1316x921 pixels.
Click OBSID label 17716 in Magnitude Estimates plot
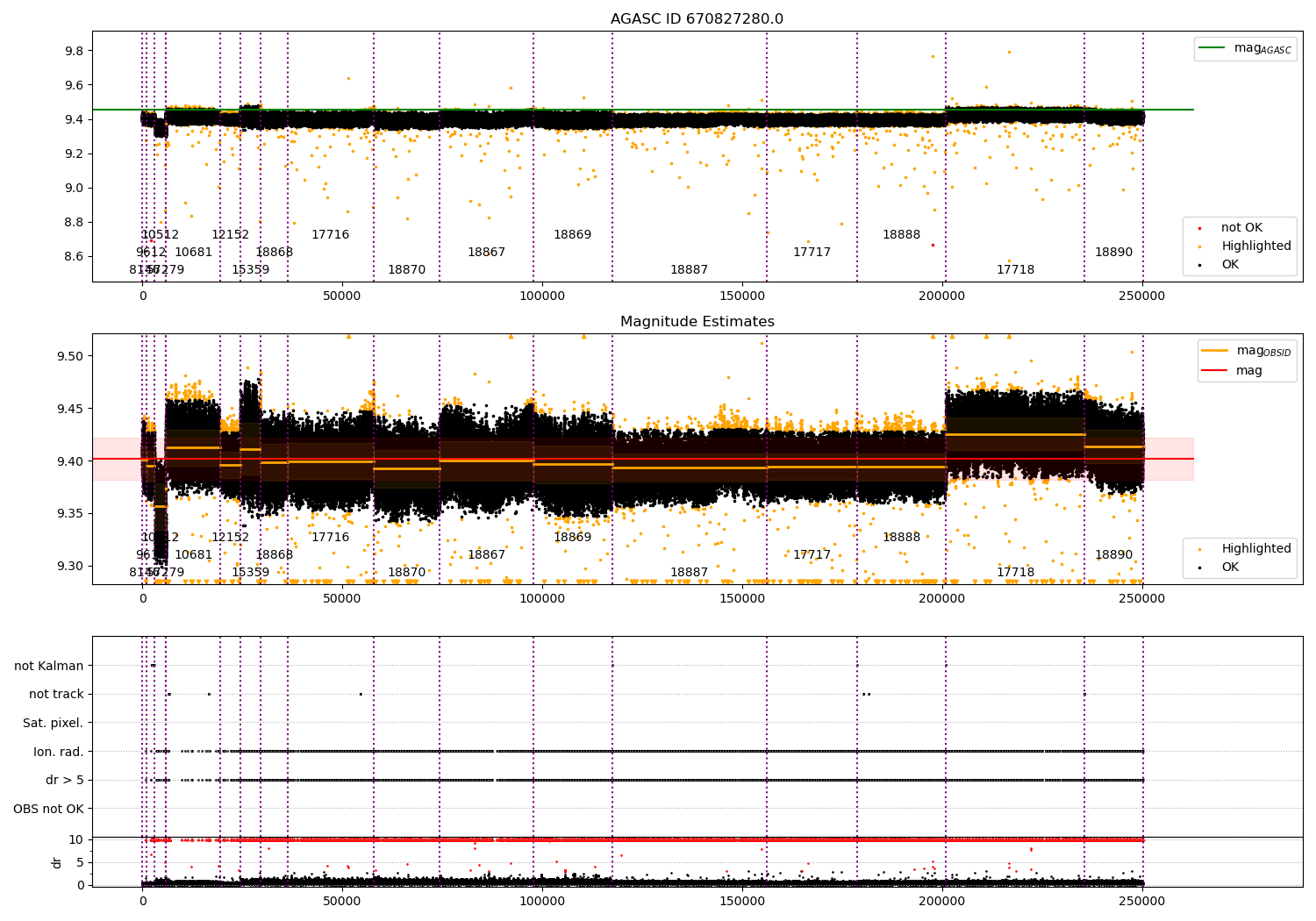[331, 538]
